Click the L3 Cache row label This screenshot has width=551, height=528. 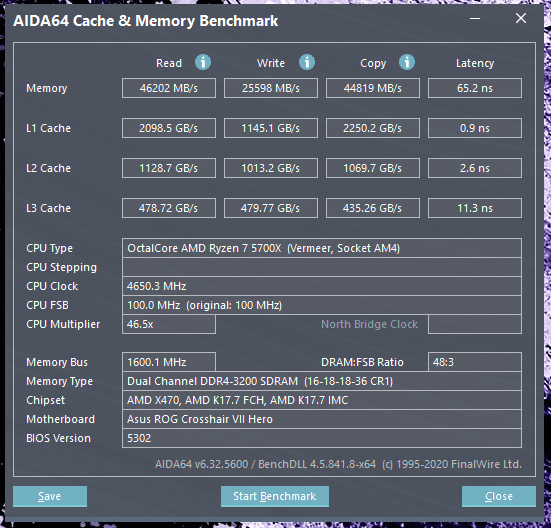click(48, 208)
